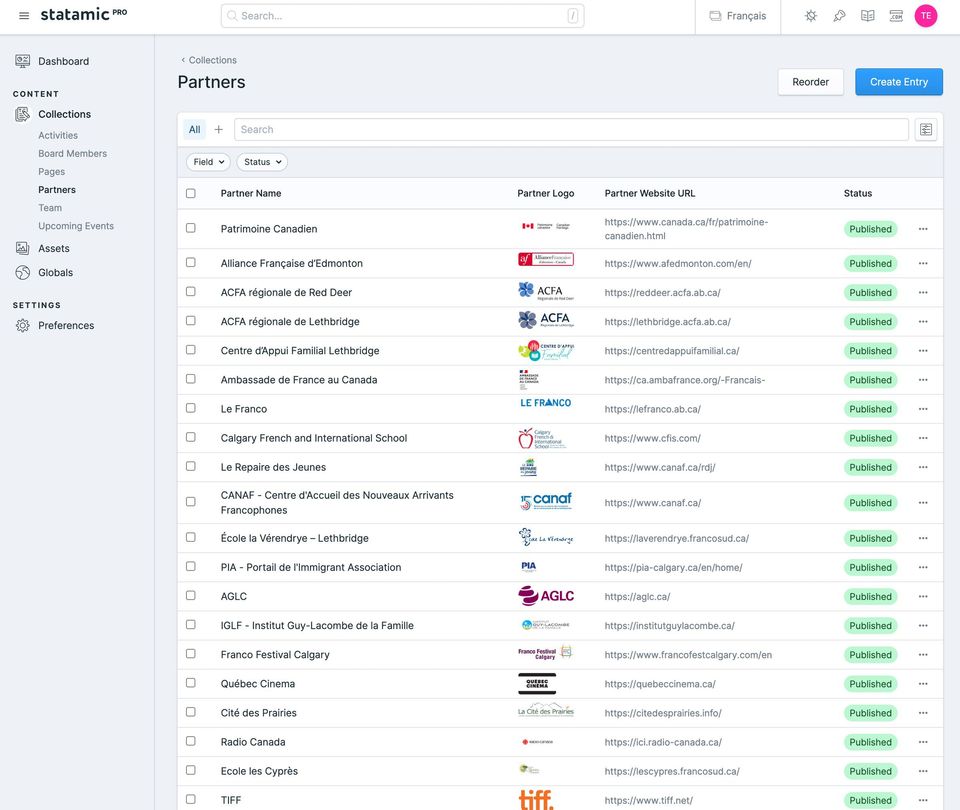Click the Reorder button
Screen dimensions: 960x810
[810, 82]
